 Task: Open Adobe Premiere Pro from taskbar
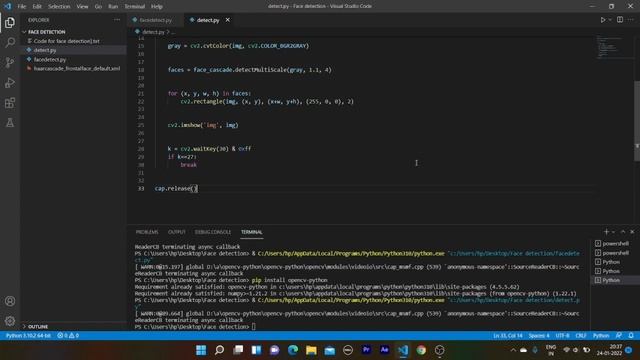click(366, 350)
